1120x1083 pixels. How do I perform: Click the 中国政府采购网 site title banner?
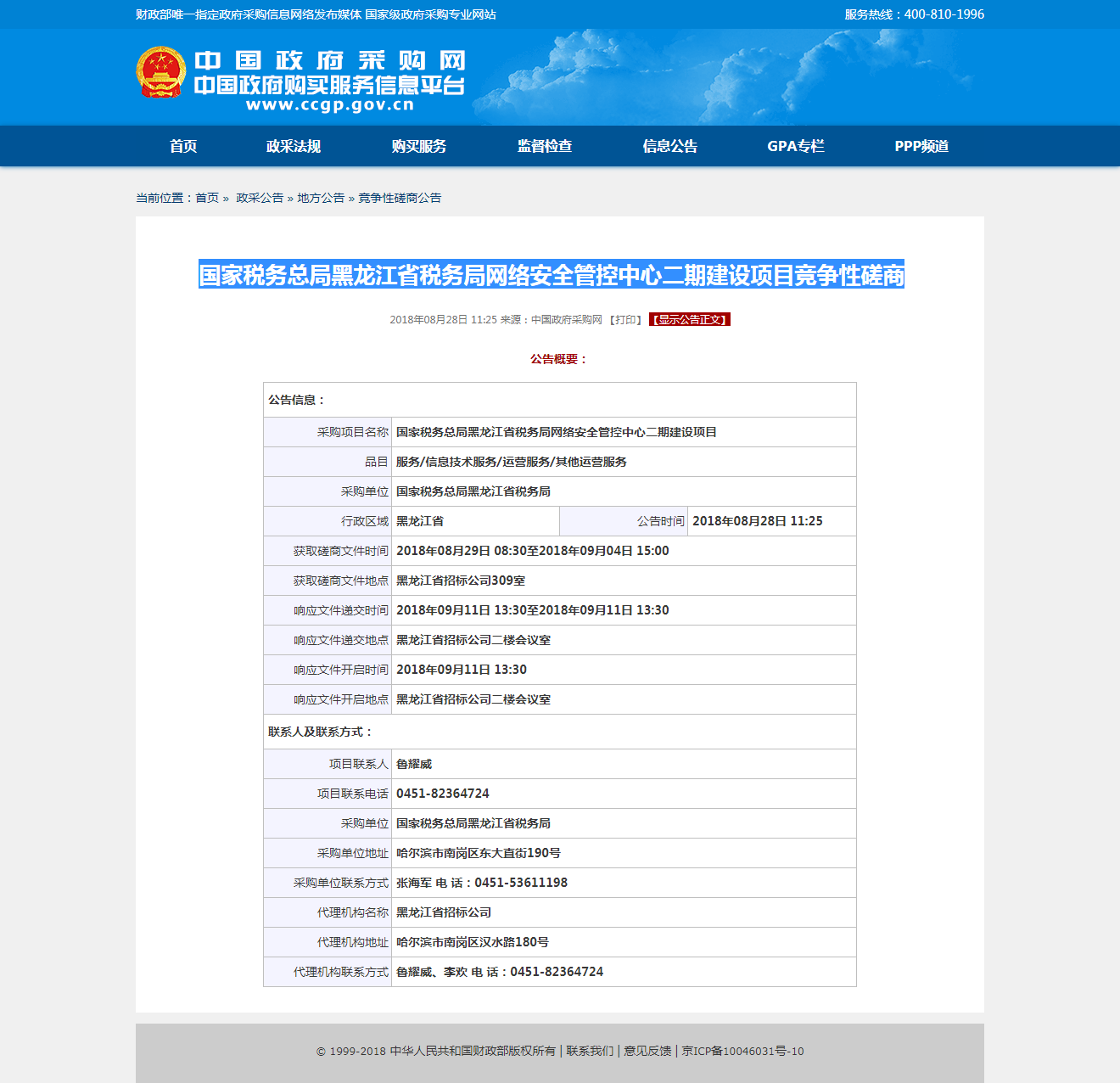[x=330, y=60]
